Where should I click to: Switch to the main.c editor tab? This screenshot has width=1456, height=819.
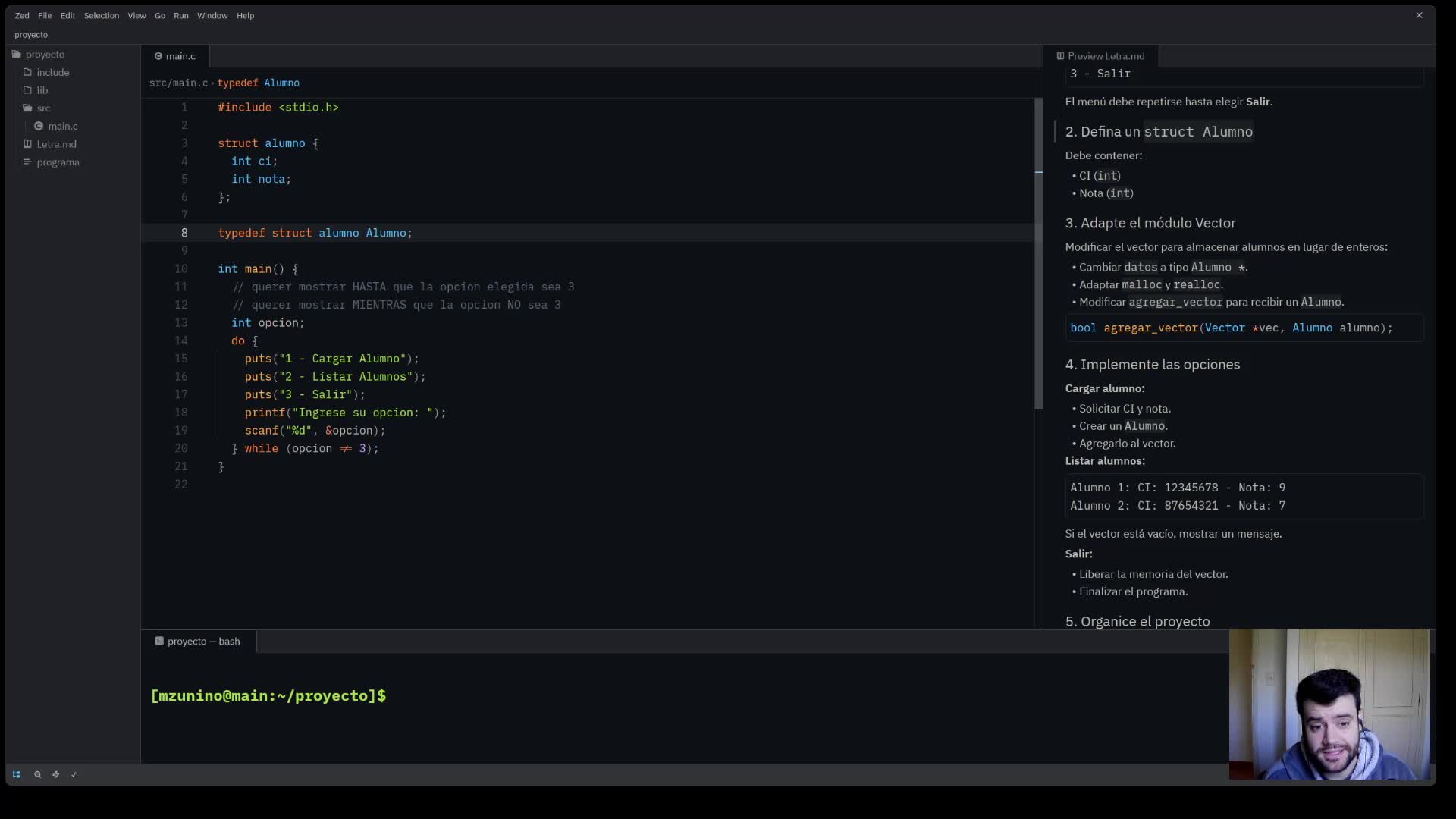coord(175,56)
